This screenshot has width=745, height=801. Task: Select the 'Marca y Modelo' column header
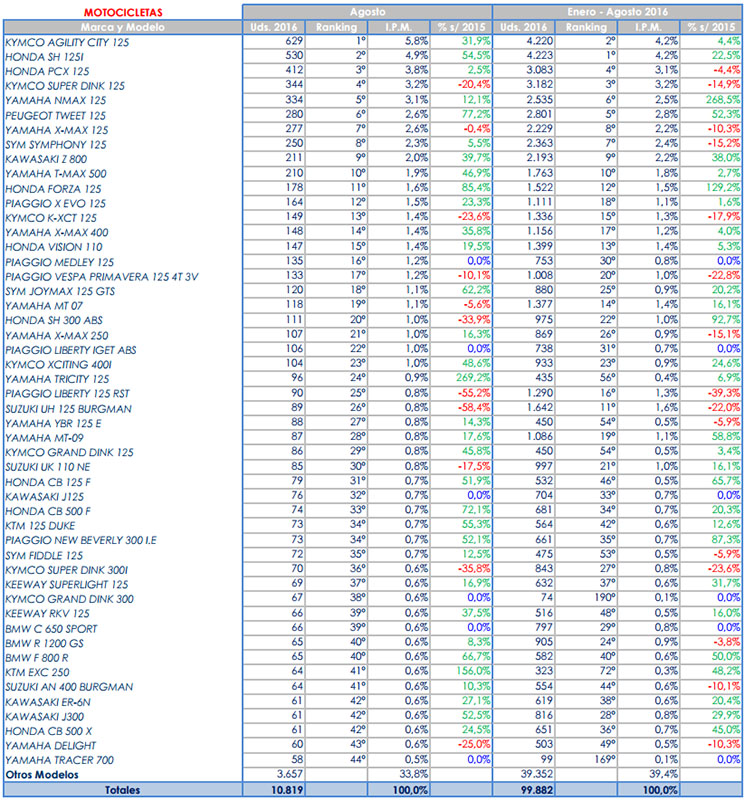click(123, 27)
